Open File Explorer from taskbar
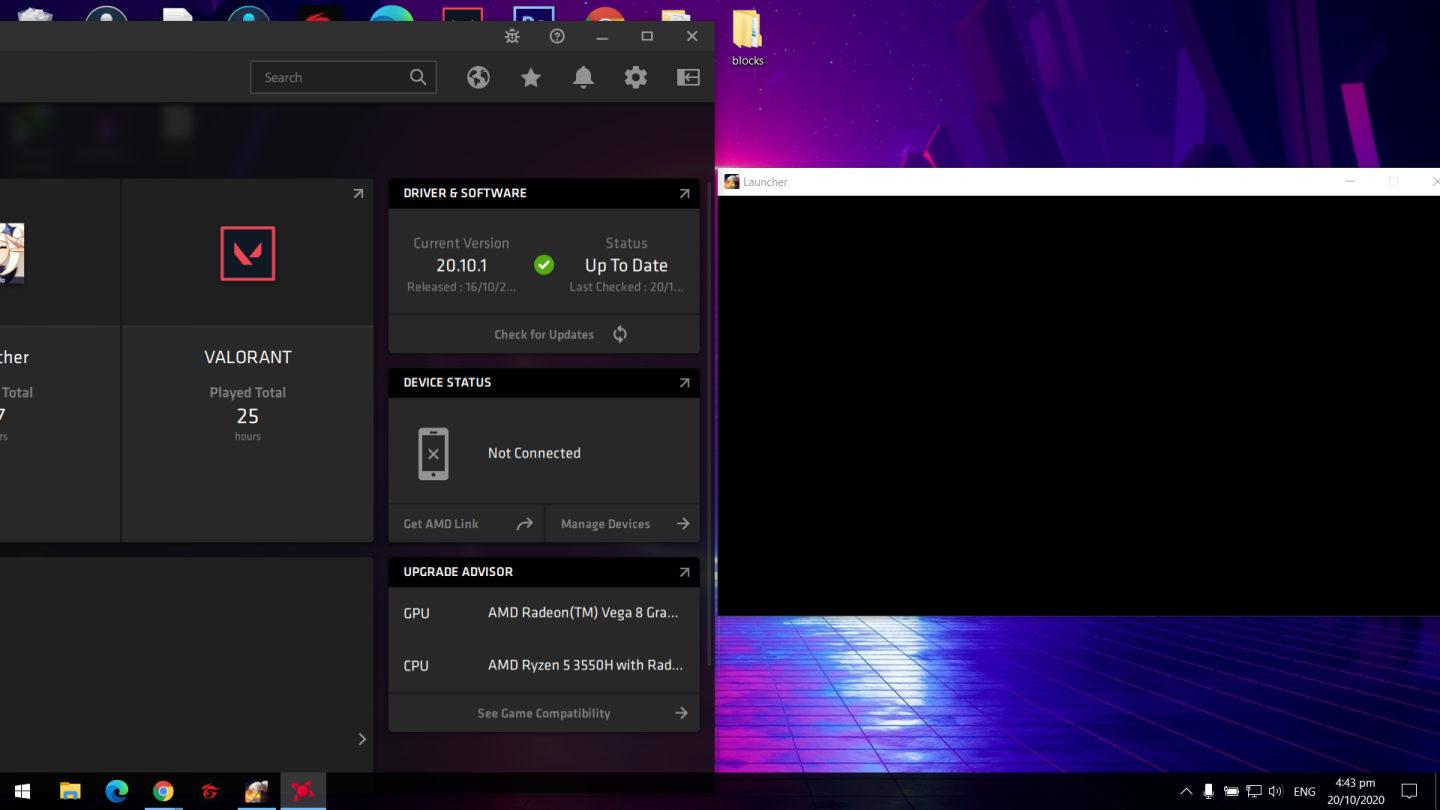Screen dimensions: 1440x810 coord(70,791)
